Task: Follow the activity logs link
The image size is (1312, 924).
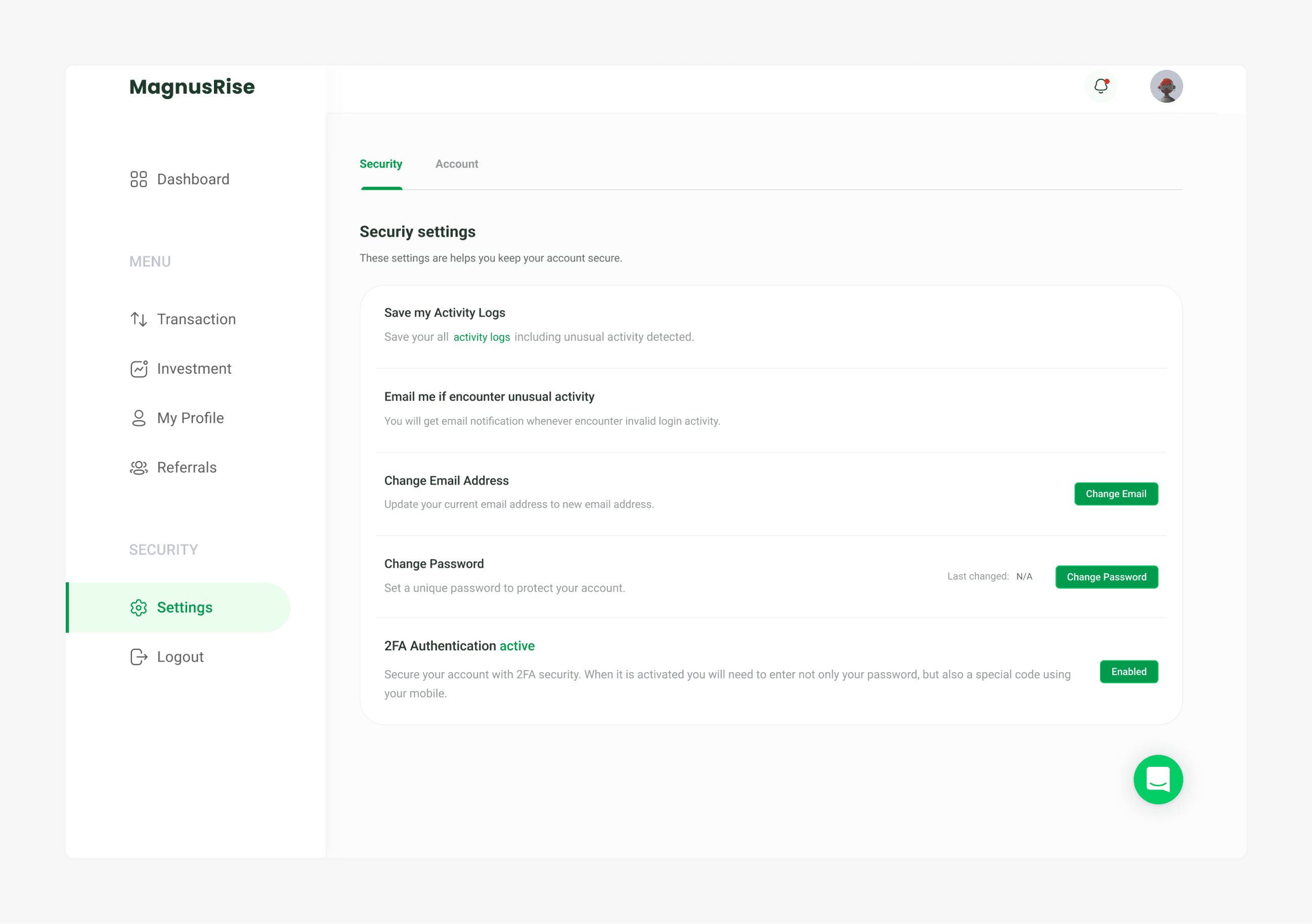Action: point(481,337)
